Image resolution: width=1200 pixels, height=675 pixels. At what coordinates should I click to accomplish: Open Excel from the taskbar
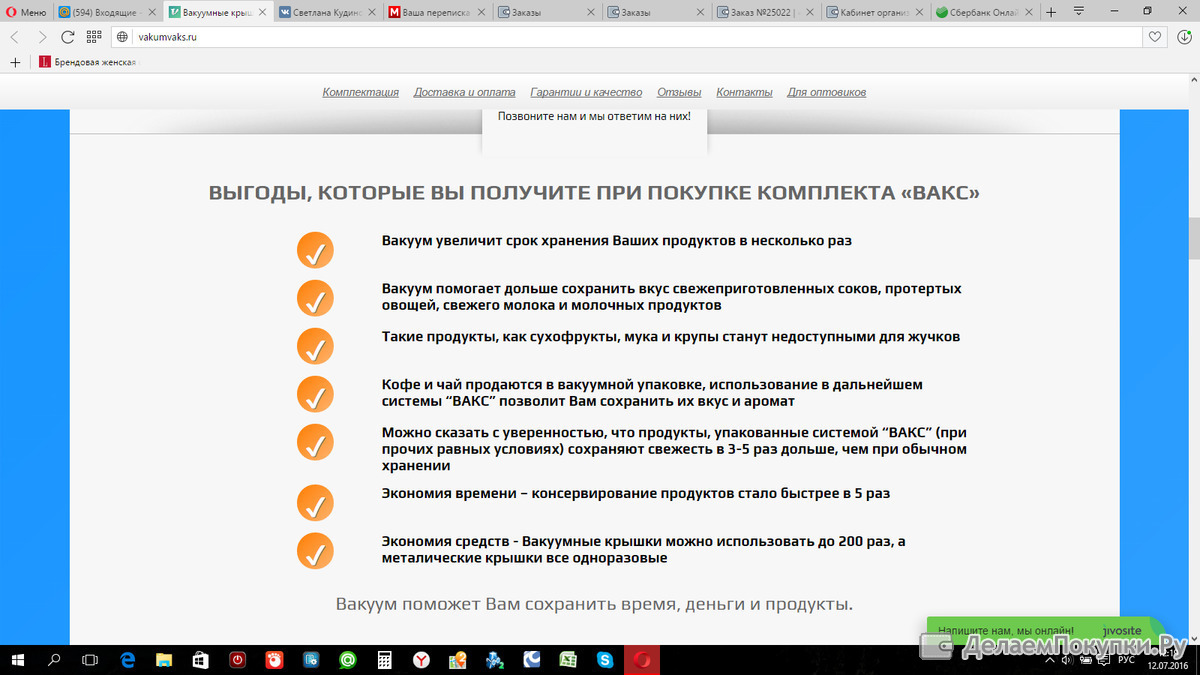pos(567,659)
